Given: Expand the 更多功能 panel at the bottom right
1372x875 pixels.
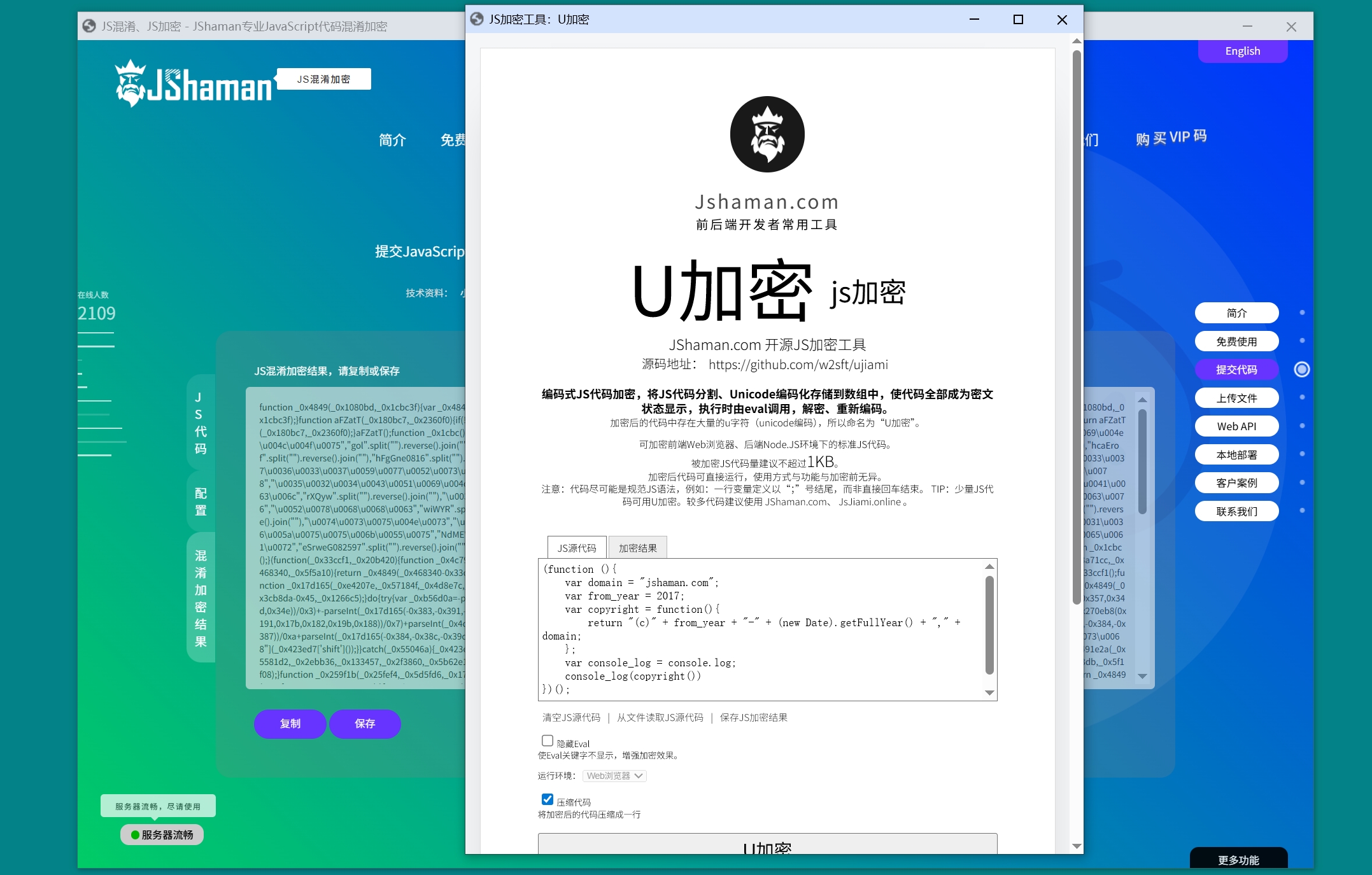Looking at the screenshot, I should click(1238, 860).
